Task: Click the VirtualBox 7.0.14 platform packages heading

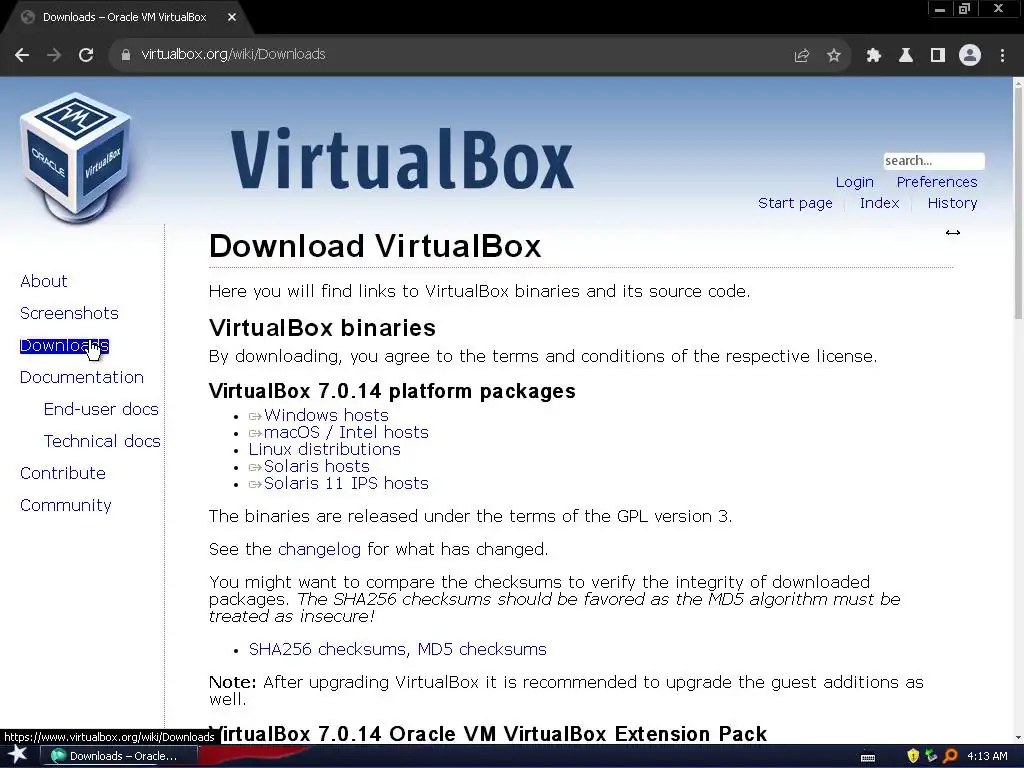Action: pyautogui.click(x=392, y=391)
